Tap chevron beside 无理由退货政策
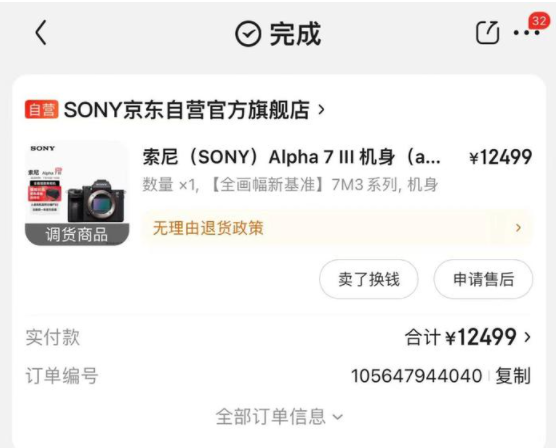The image size is (556, 448). (x=518, y=228)
